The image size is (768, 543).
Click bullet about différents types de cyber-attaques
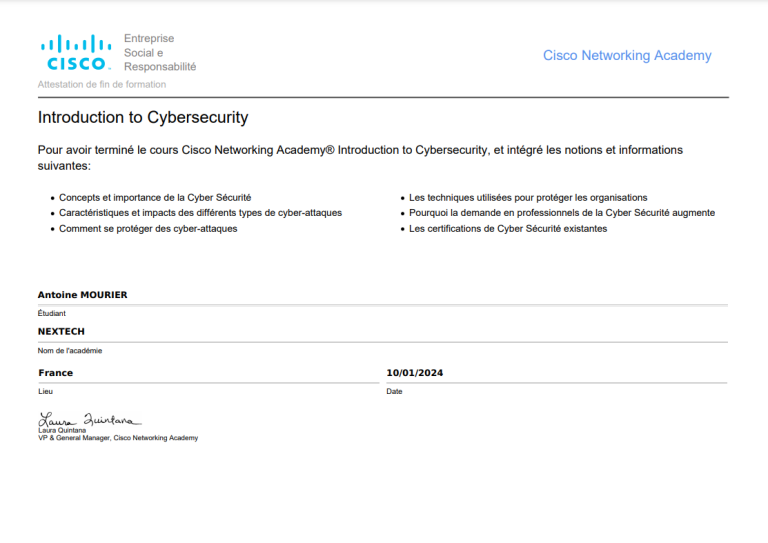(200, 213)
